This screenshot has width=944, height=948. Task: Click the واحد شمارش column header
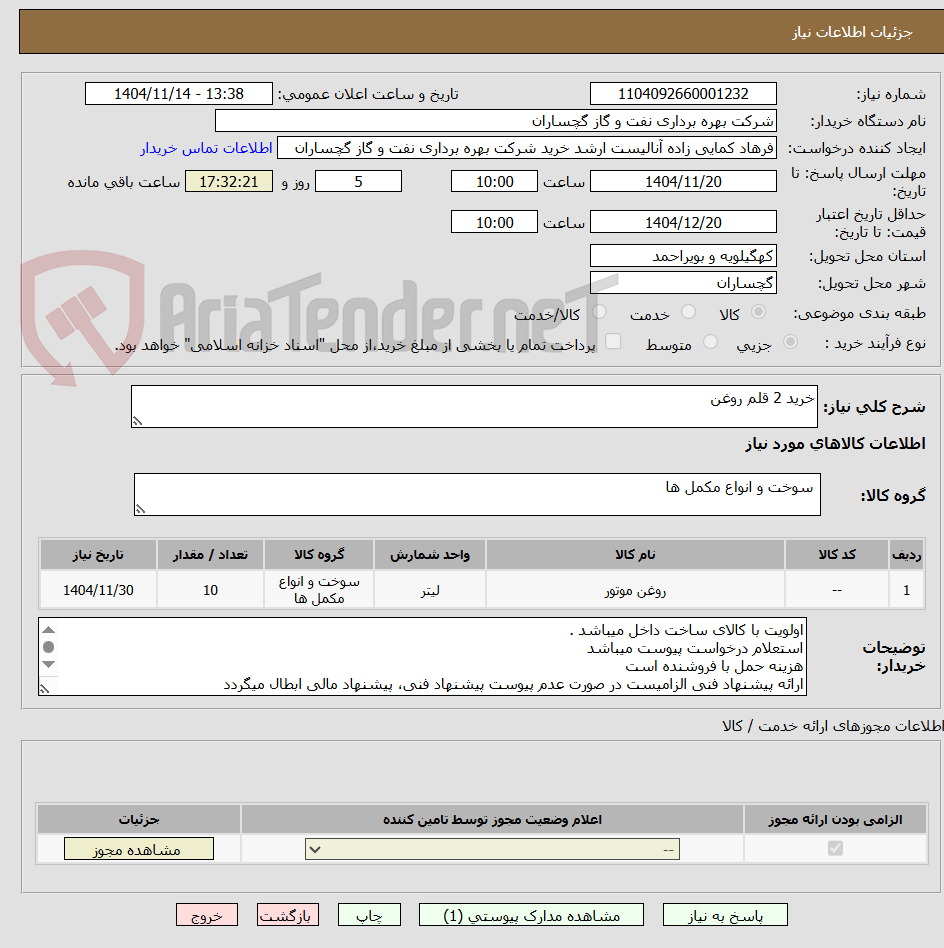click(x=430, y=554)
